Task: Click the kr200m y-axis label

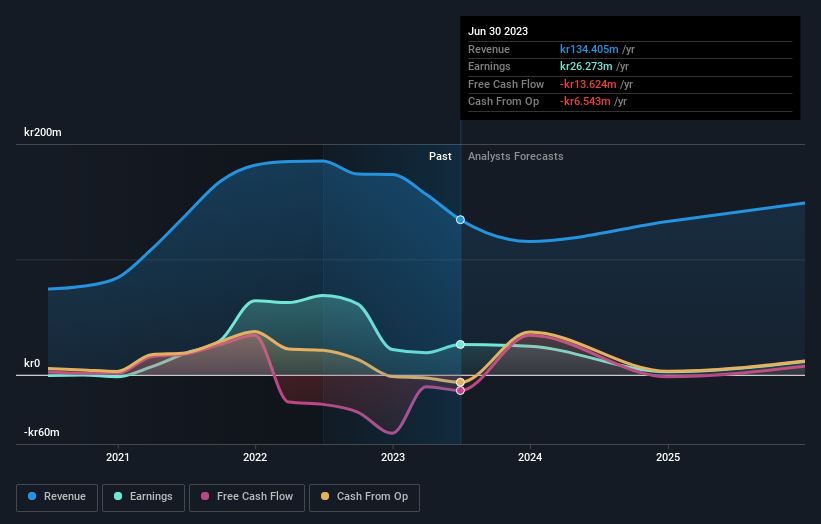Action: [x=42, y=132]
